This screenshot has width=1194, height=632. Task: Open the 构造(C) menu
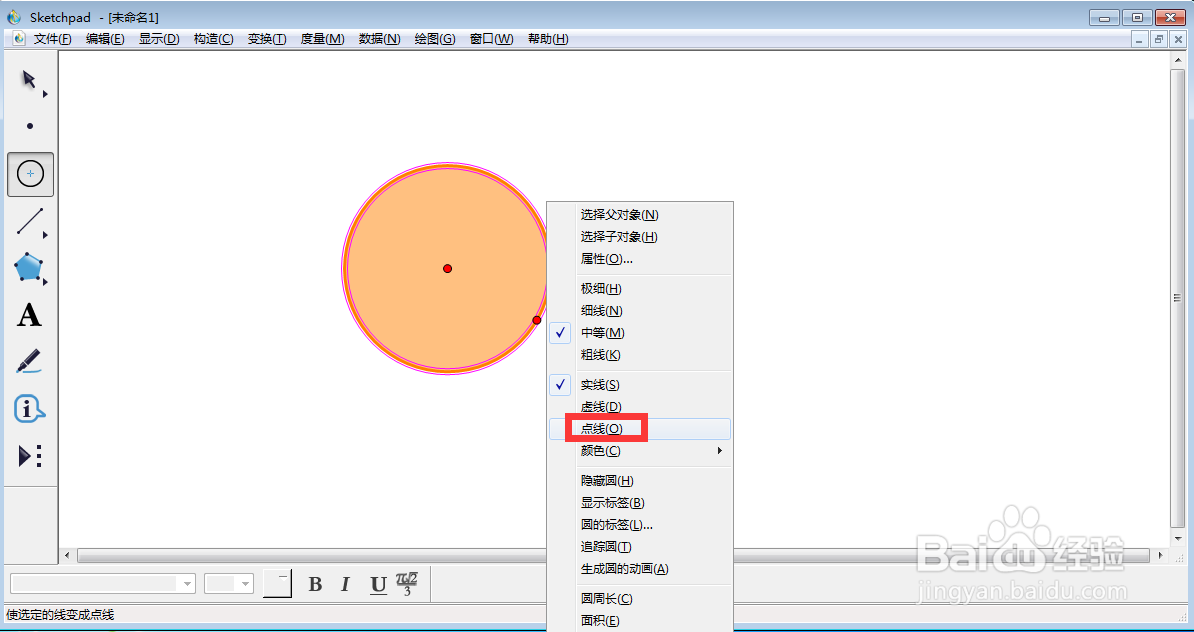[213, 39]
